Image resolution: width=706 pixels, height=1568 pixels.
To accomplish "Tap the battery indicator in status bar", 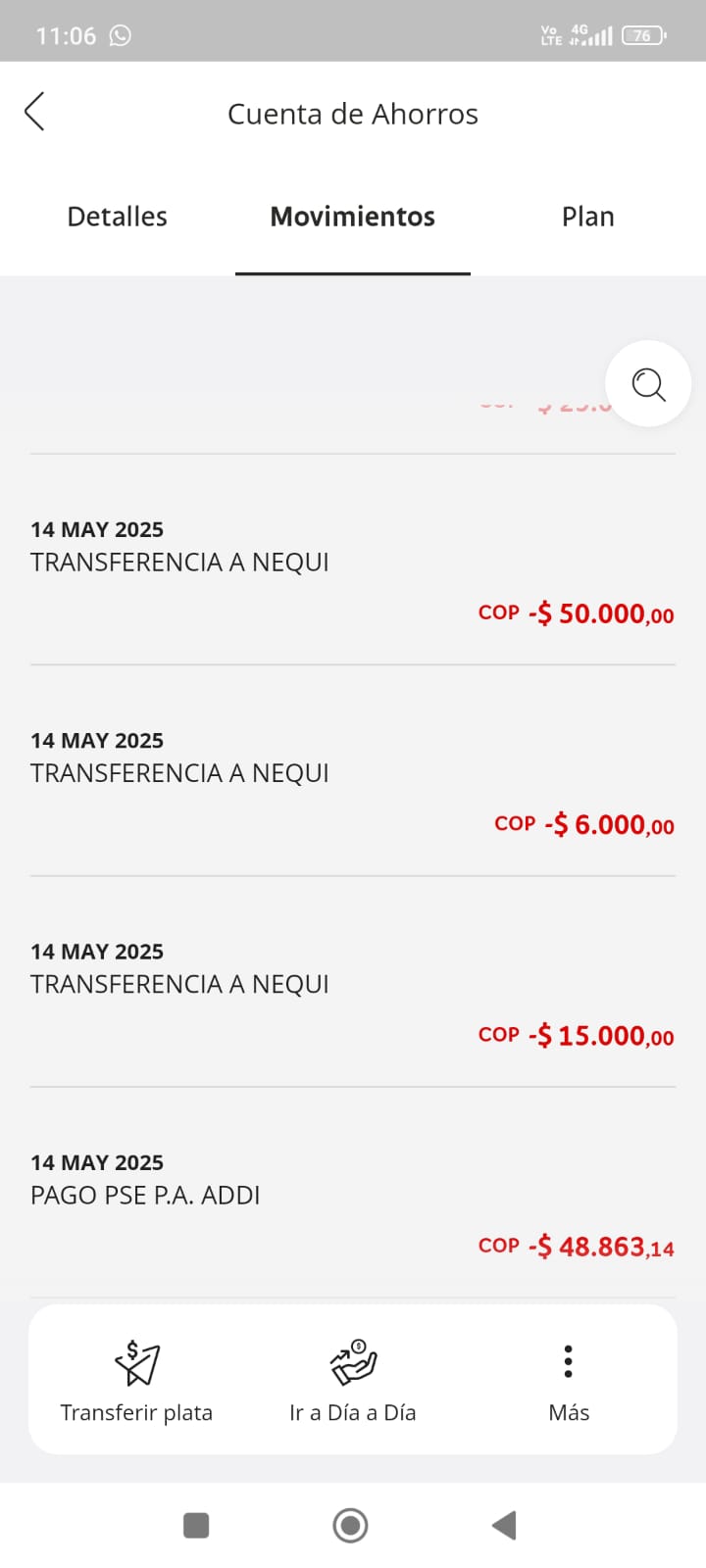I will coord(643,35).
